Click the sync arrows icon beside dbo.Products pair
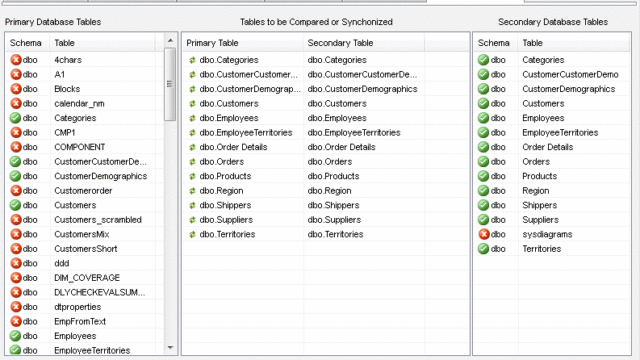 click(x=192, y=176)
